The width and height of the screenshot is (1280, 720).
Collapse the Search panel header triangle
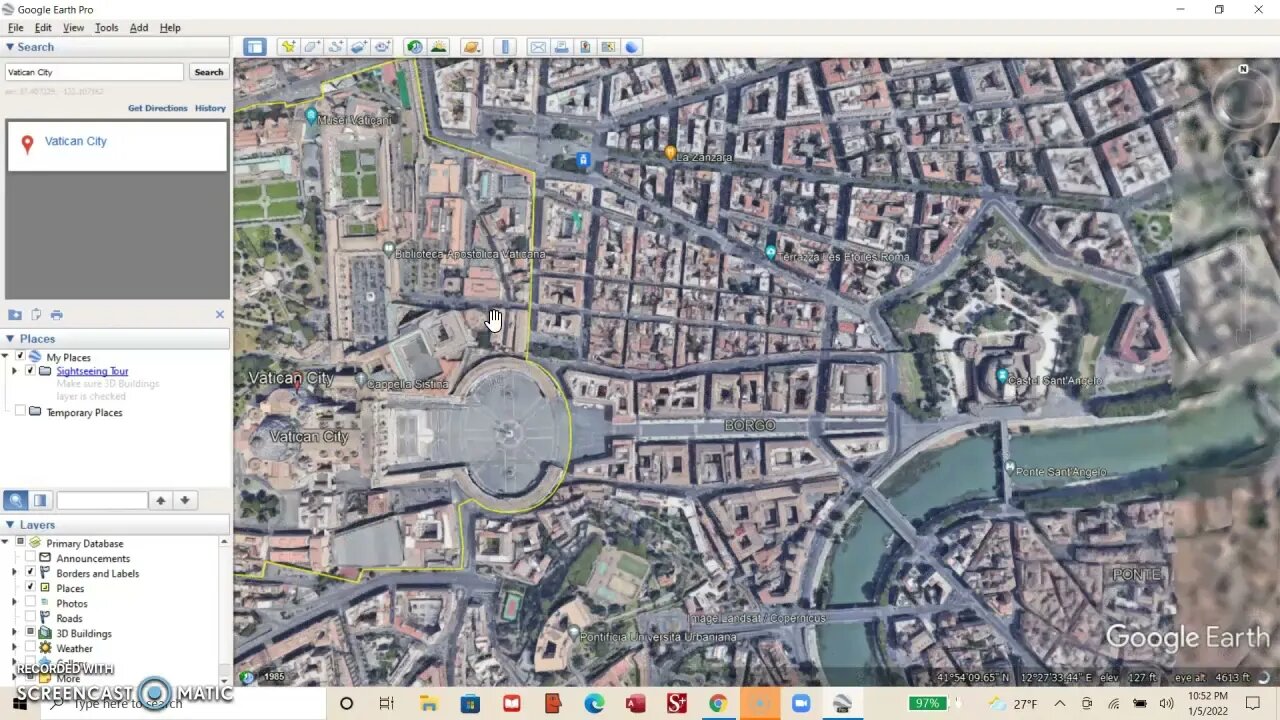(10, 47)
